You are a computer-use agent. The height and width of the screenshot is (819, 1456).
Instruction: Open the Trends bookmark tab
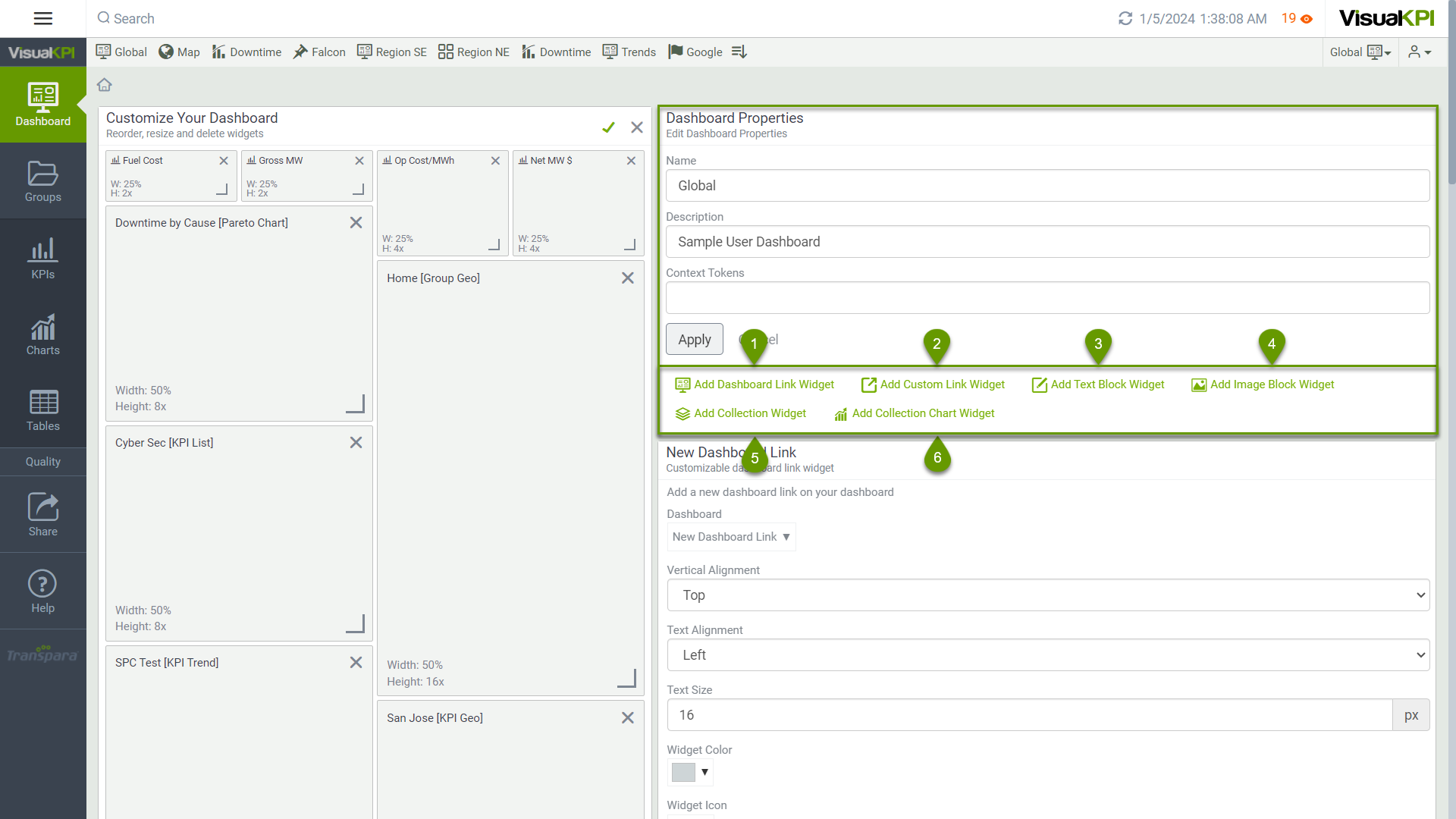click(629, 52)
